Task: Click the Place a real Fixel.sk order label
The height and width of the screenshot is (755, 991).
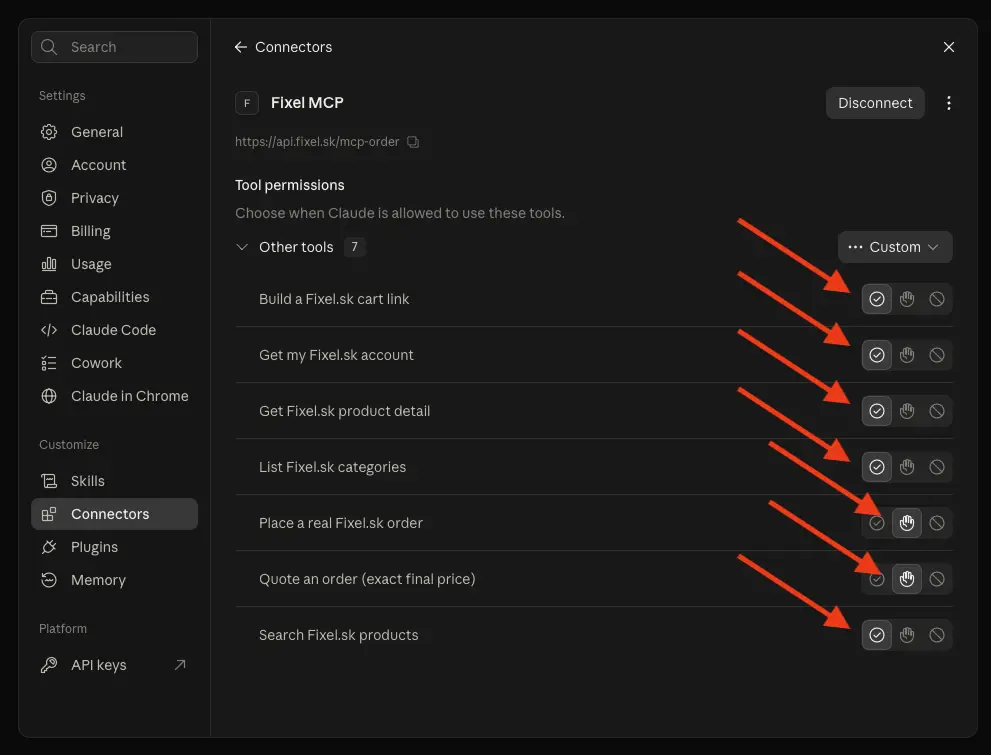Action: coord(341,523)
